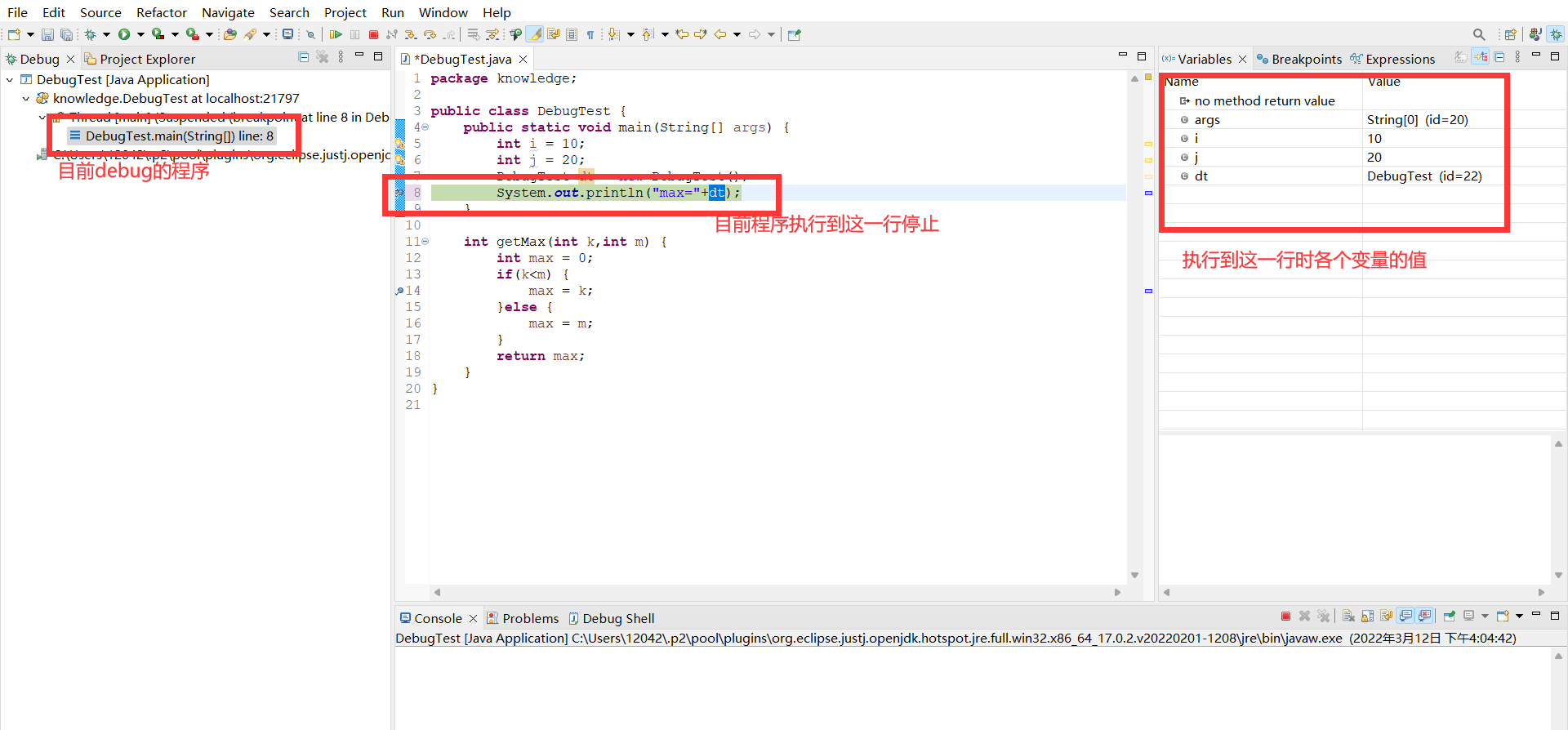Click the Open Console monitor toolbar icon
The height and width of the screenshot is (730, 1568).
pos(287,34)
